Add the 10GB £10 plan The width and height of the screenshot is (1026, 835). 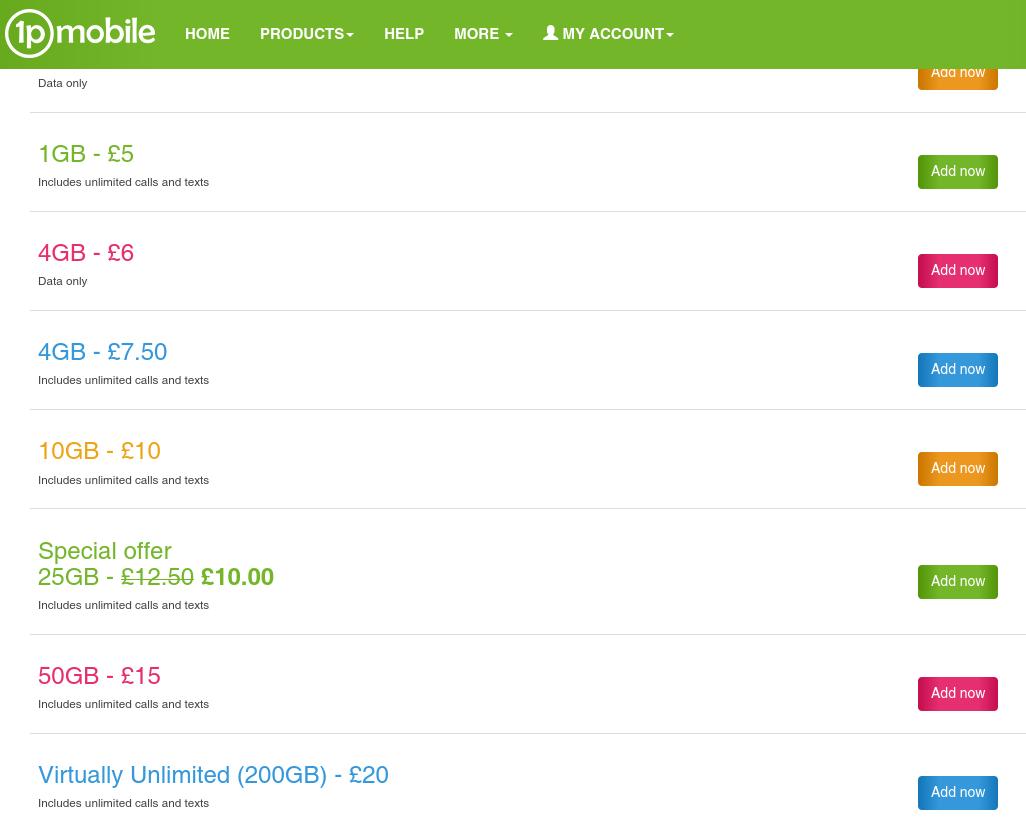pyautogui.click(x=957, y=469)
